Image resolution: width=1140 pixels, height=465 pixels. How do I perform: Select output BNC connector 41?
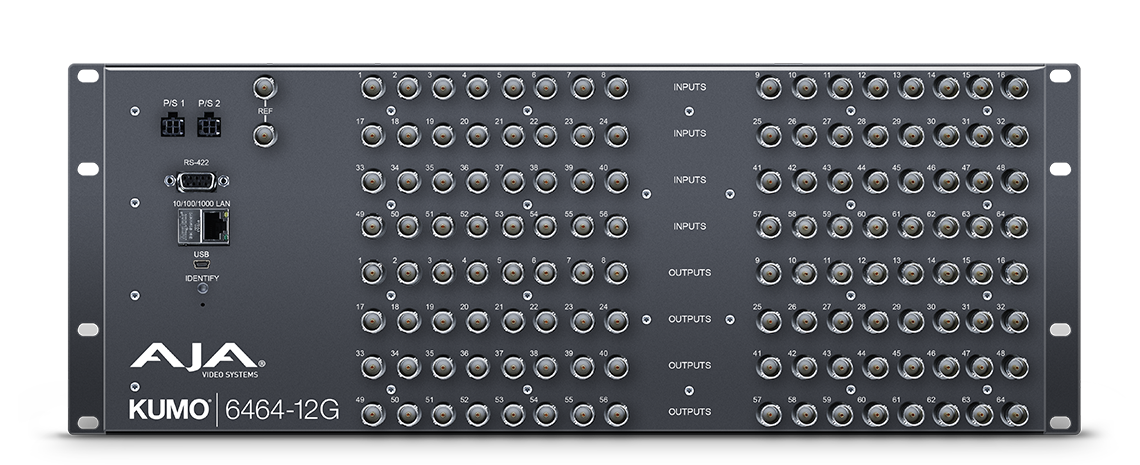(x=769, y=368)
